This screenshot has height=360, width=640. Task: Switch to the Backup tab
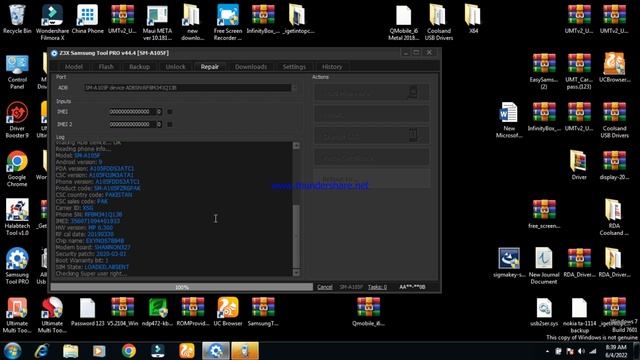tap(140, 67)
